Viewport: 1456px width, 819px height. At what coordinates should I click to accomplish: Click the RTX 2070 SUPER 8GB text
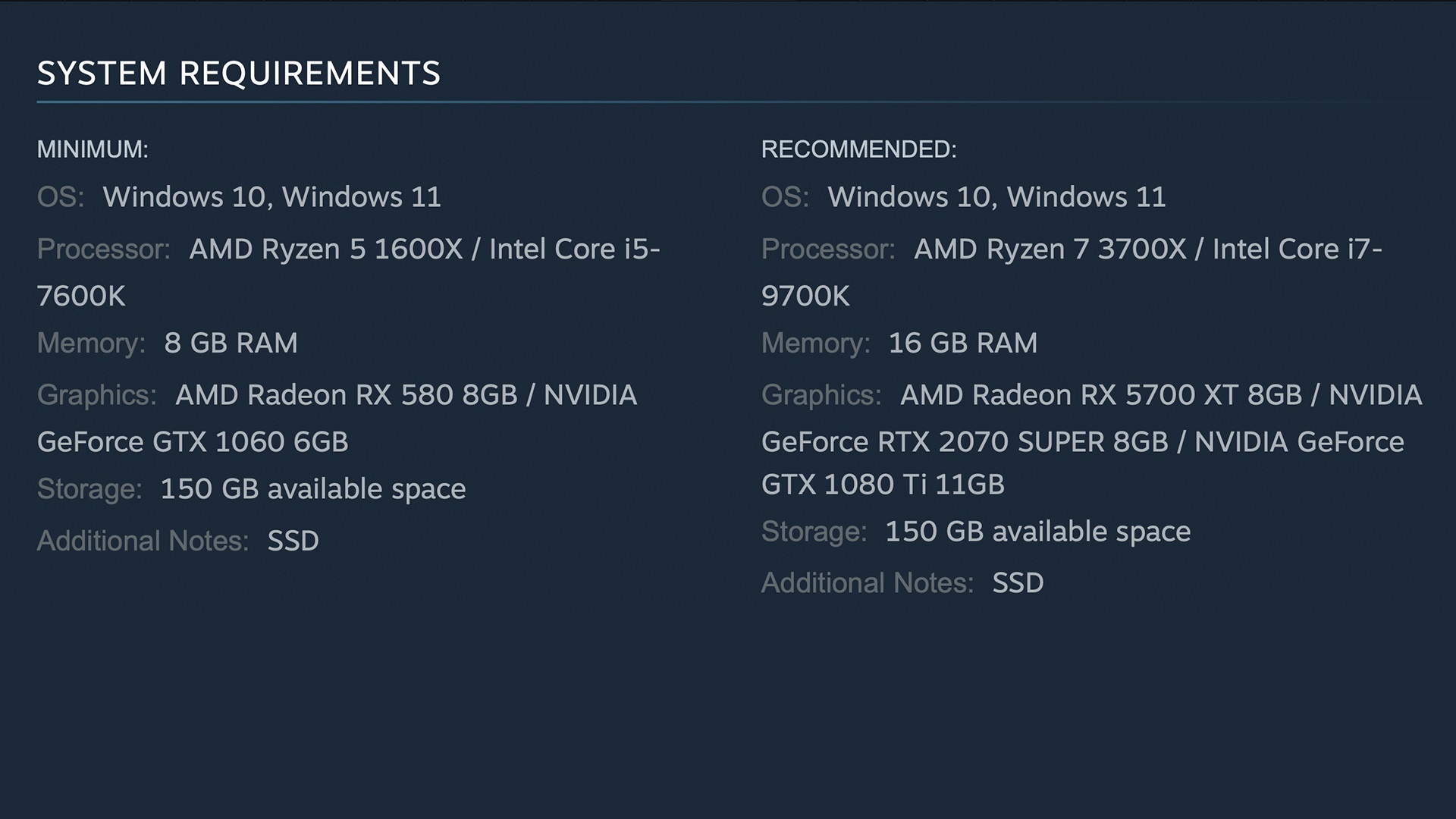(1022, 442)
